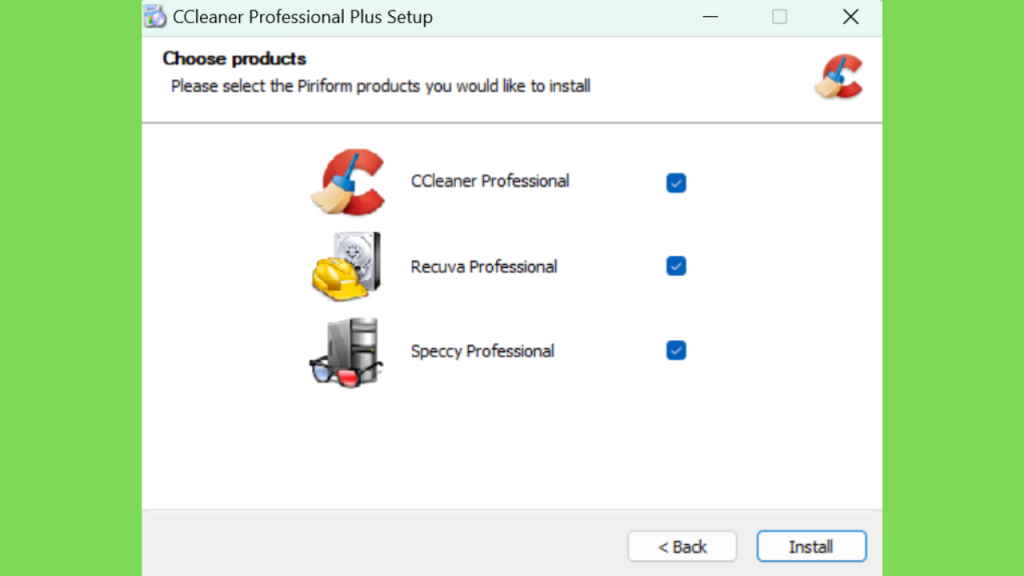Click the Recuva hard hat drive icon
This screenshot has width=1024, height=576.
coord(346,266)
